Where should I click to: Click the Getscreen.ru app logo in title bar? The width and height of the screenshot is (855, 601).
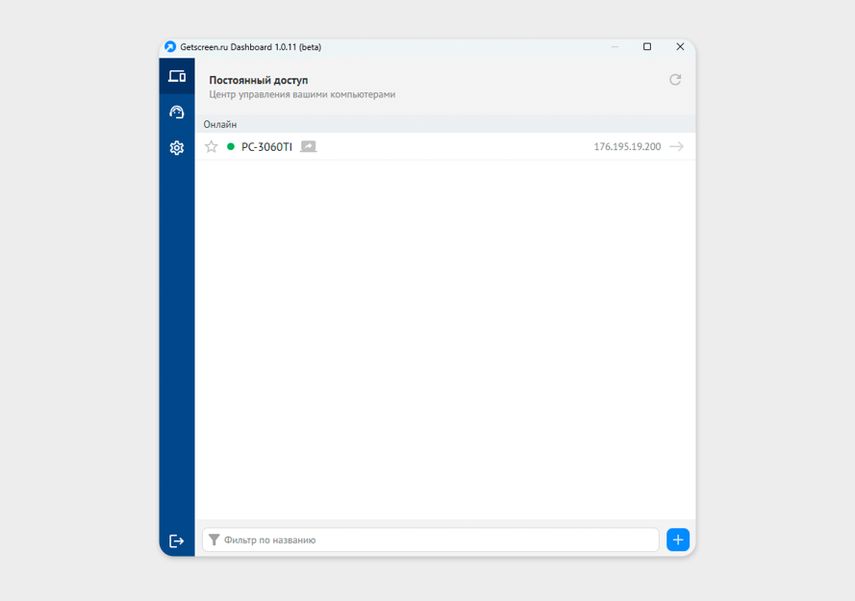coord(170,47)
